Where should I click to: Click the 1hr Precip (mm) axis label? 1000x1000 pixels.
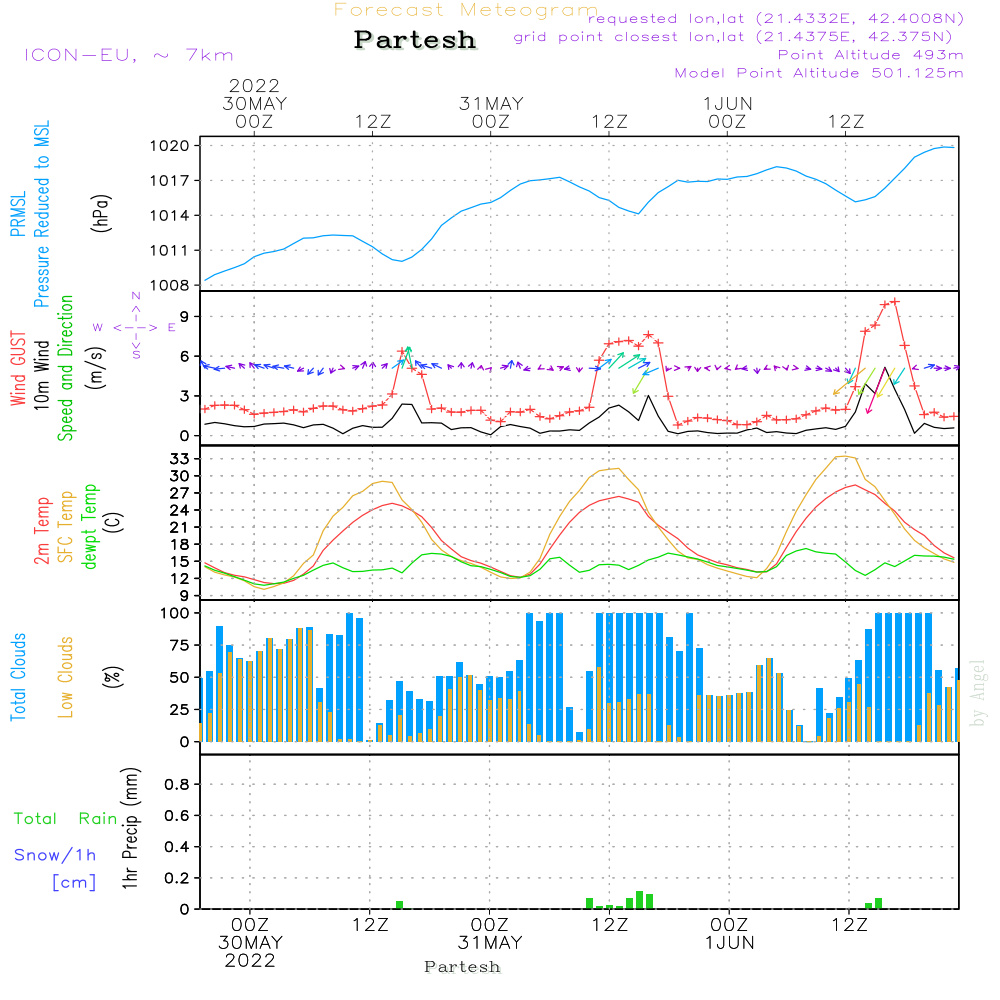point(130,828)
